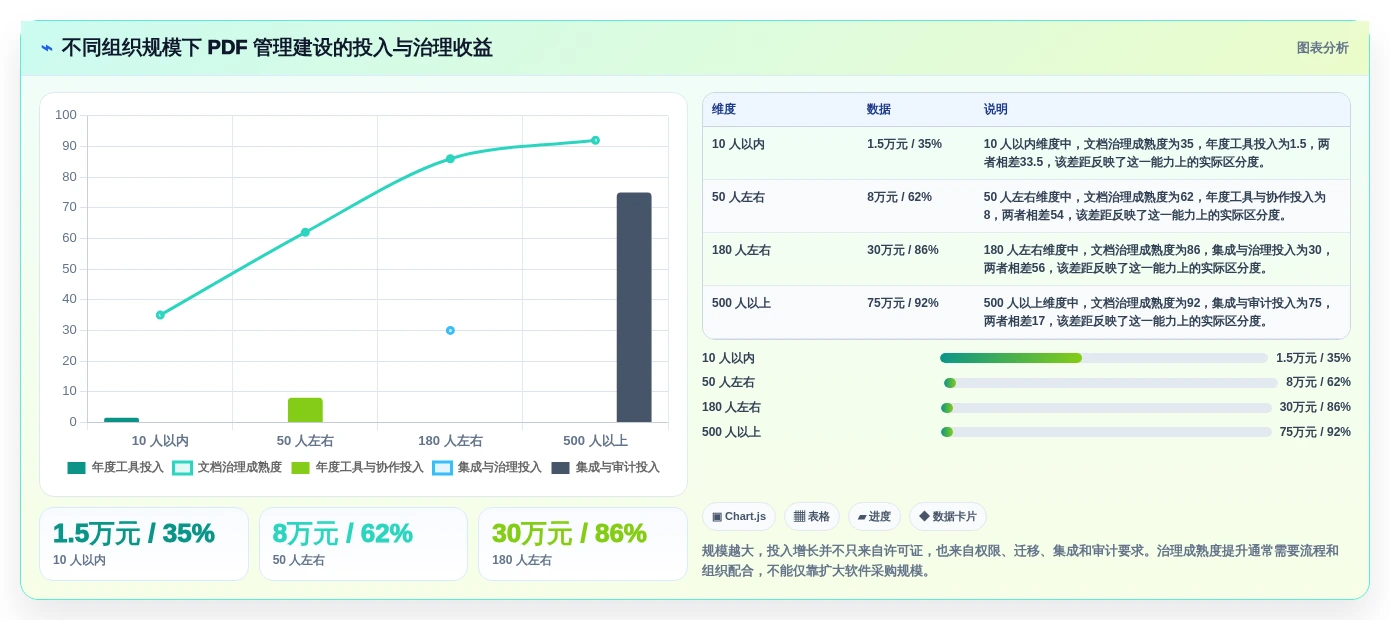Click the 100 y-axis tick label
The height and width of the screenshot is (620, 1390).
(x=66, y=115)
